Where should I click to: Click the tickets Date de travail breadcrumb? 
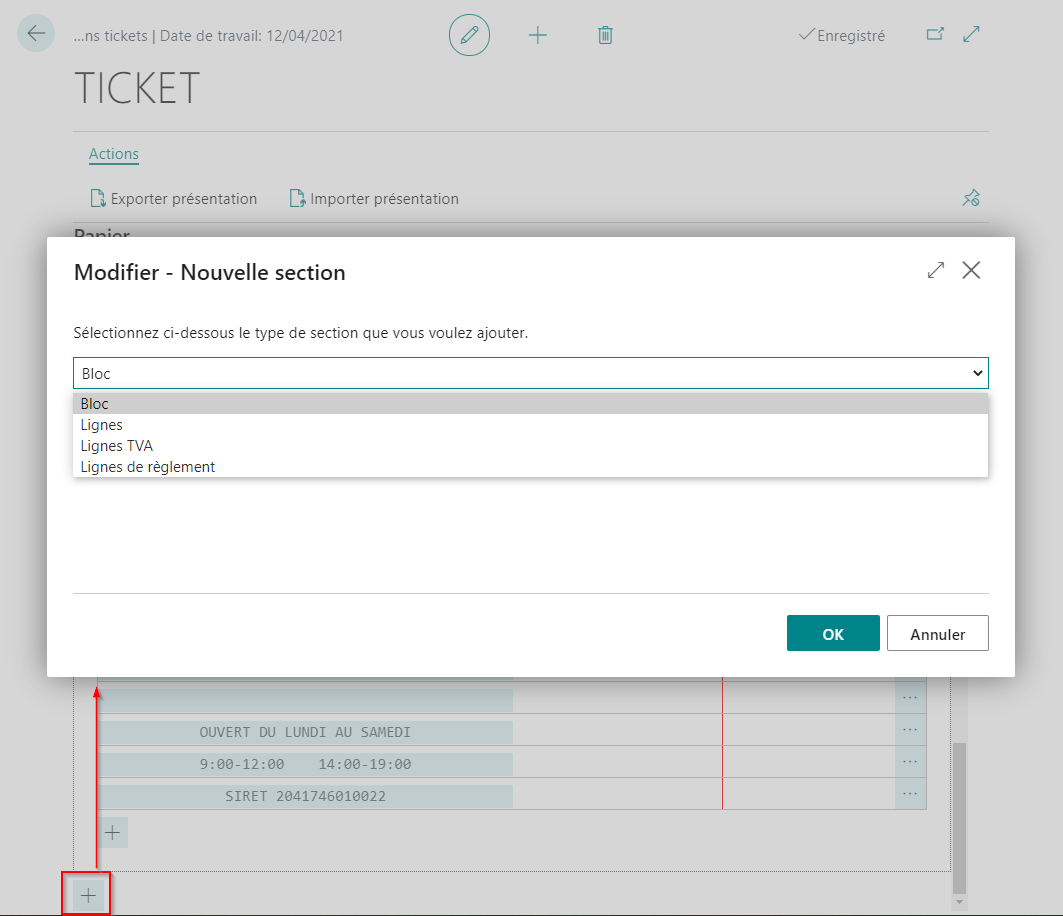coord(209,36)
